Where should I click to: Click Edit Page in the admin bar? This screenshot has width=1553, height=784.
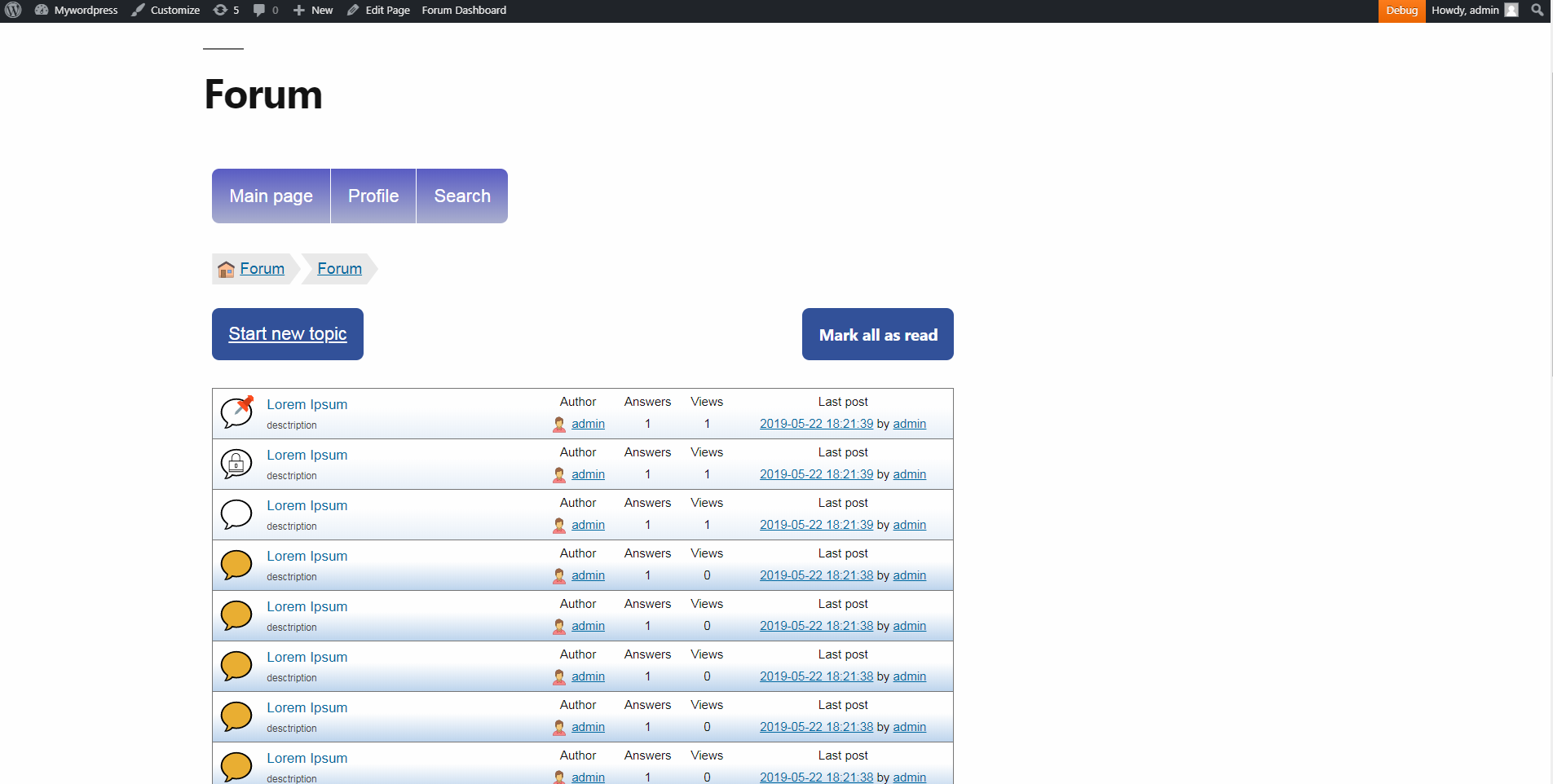[378, 11]
